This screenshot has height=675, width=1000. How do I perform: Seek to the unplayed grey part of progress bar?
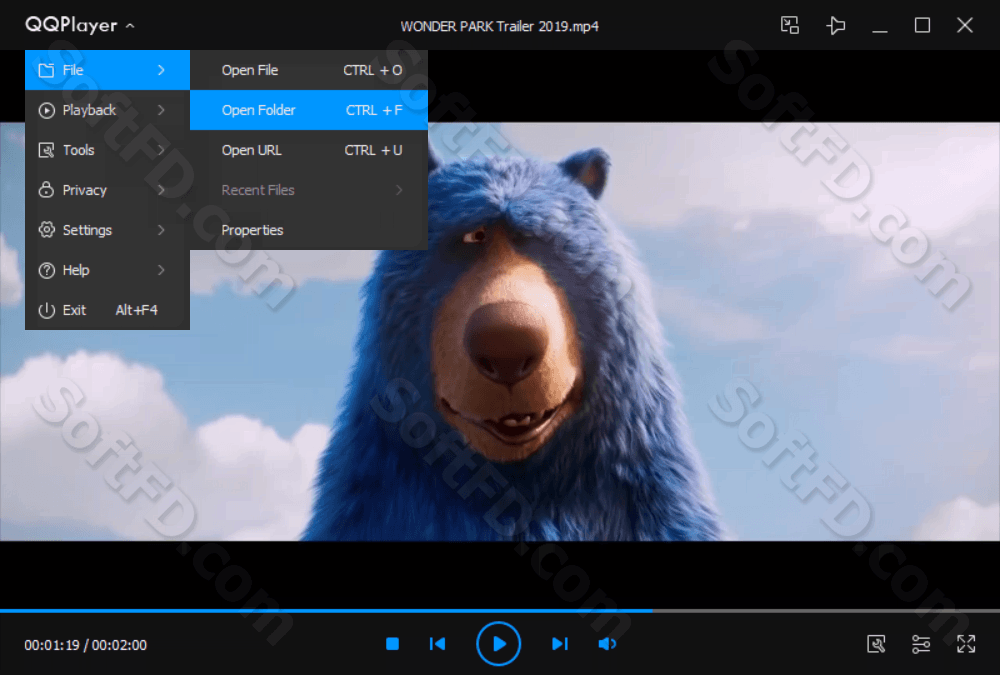click(826, 611)
